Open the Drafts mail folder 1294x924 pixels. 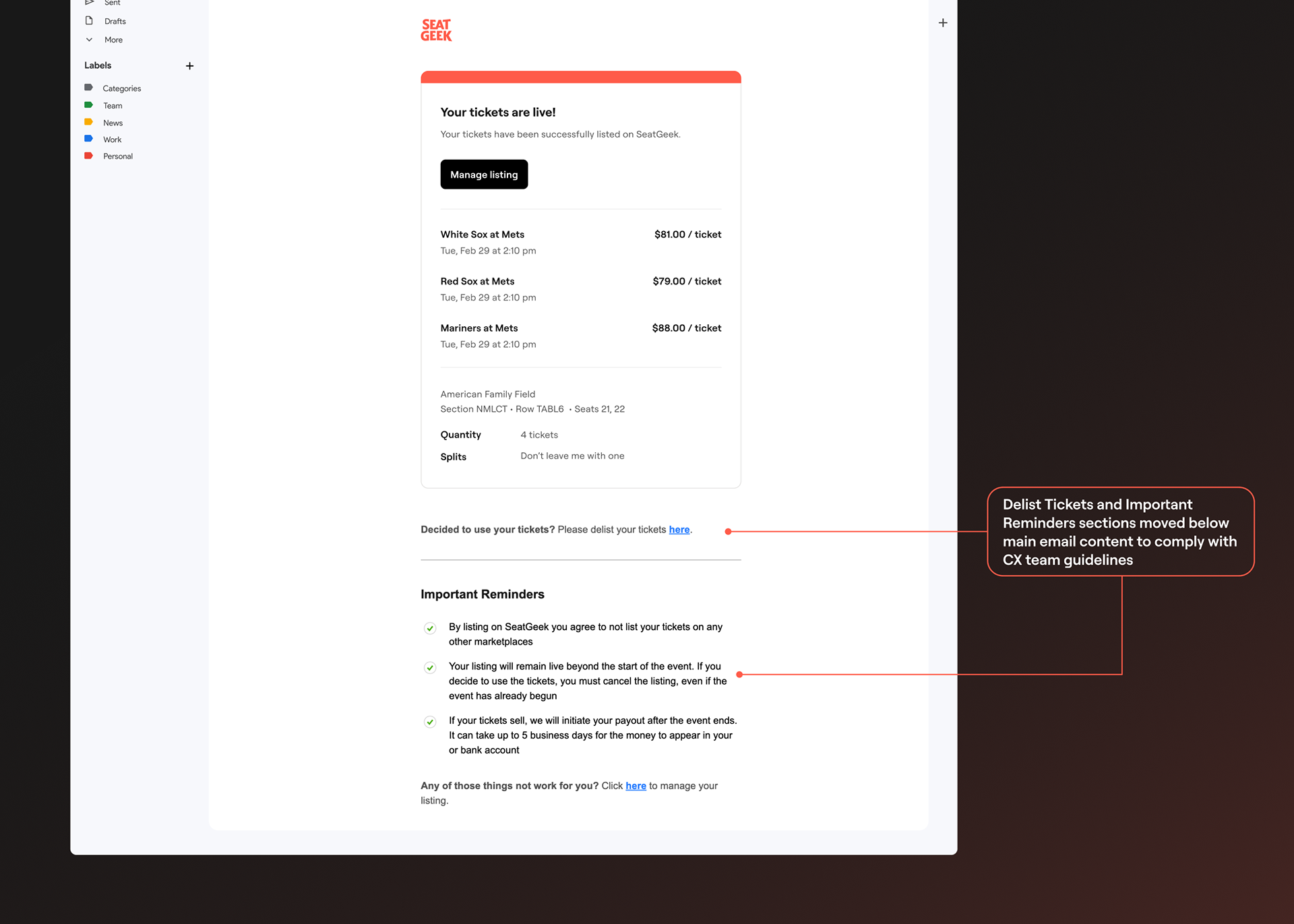pos(115,22)
